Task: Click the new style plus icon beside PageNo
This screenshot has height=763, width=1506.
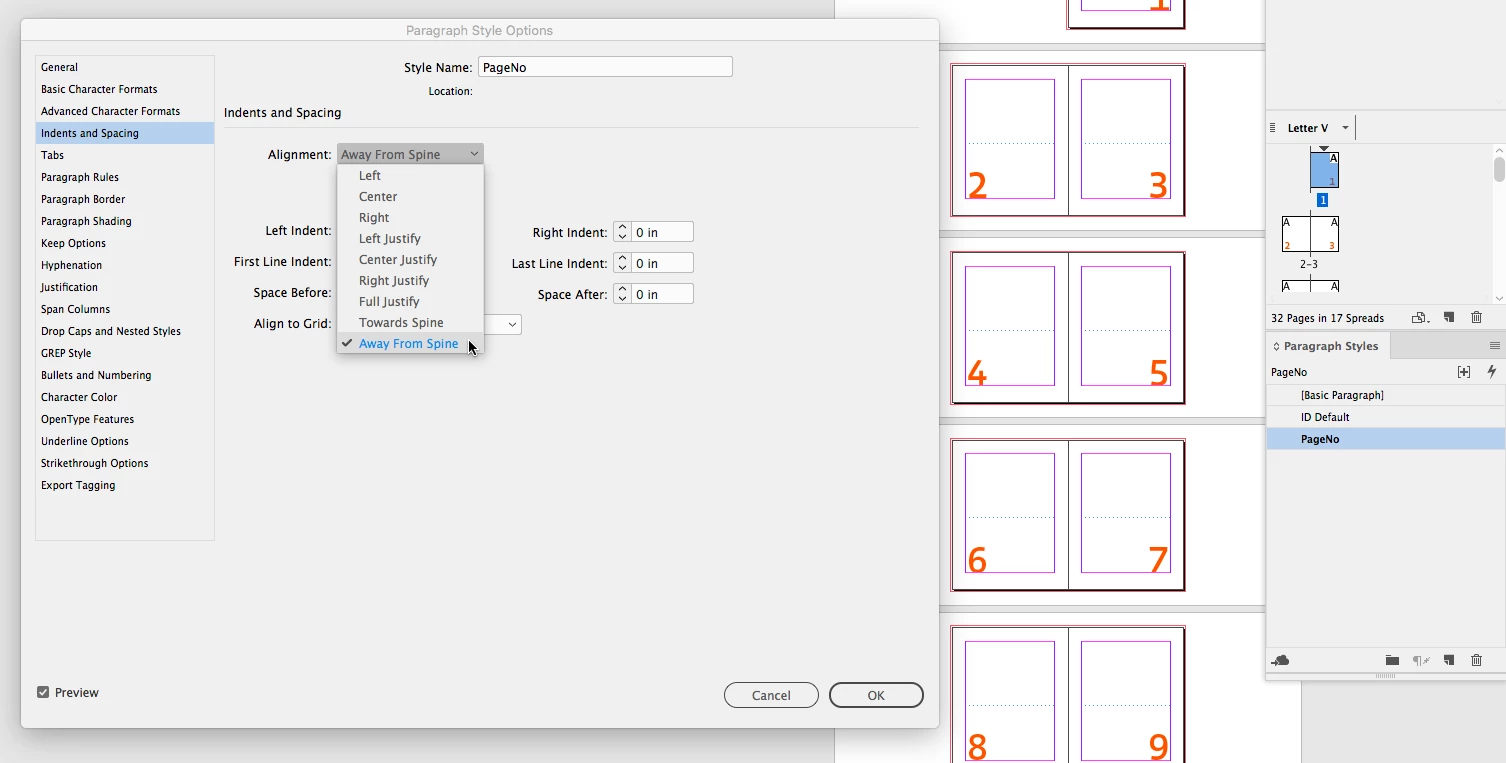Action: click(x=1464, y=372)
